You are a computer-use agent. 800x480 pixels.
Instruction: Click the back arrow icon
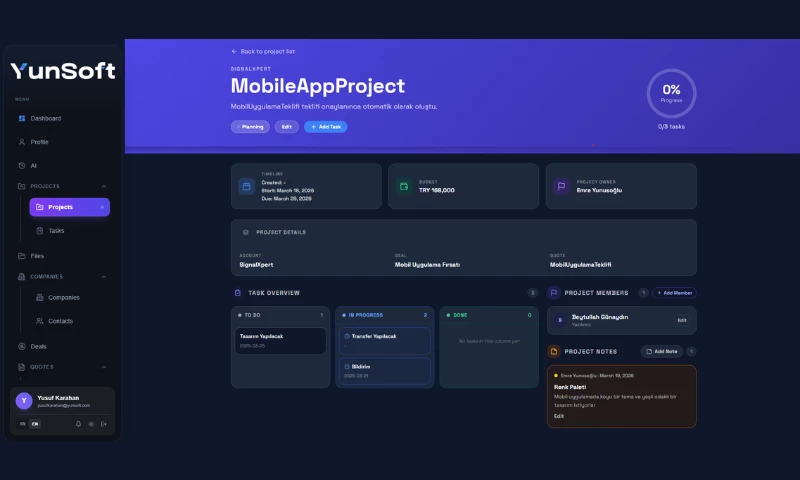point(234,52)
